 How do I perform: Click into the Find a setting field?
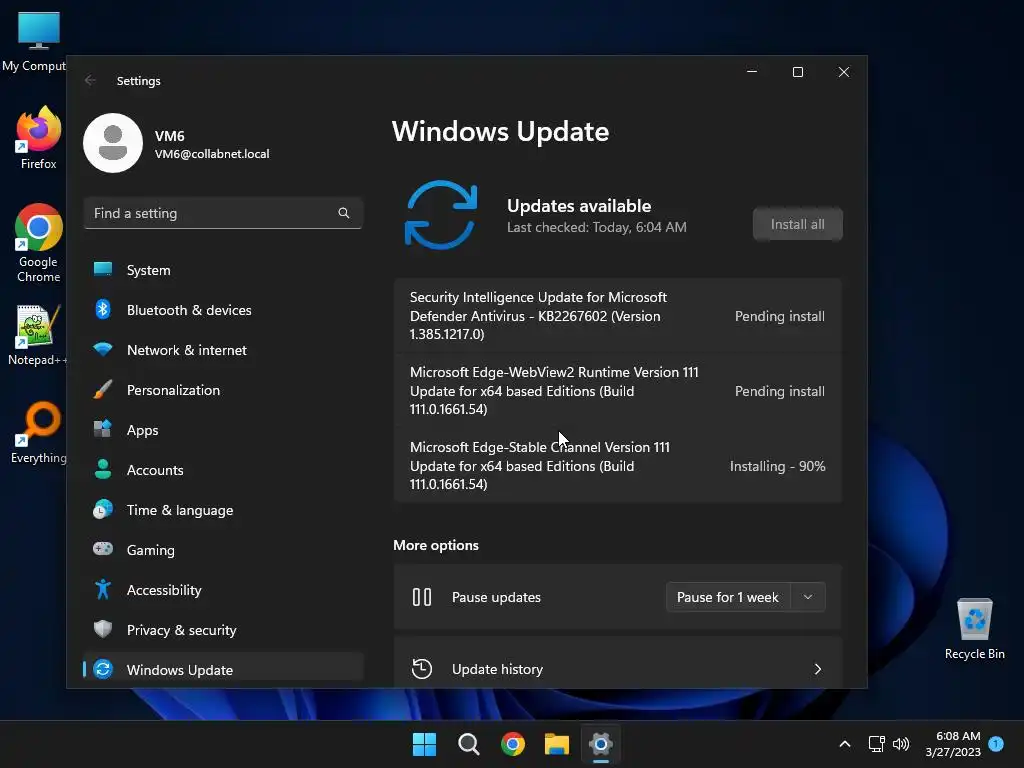point(223,213)
